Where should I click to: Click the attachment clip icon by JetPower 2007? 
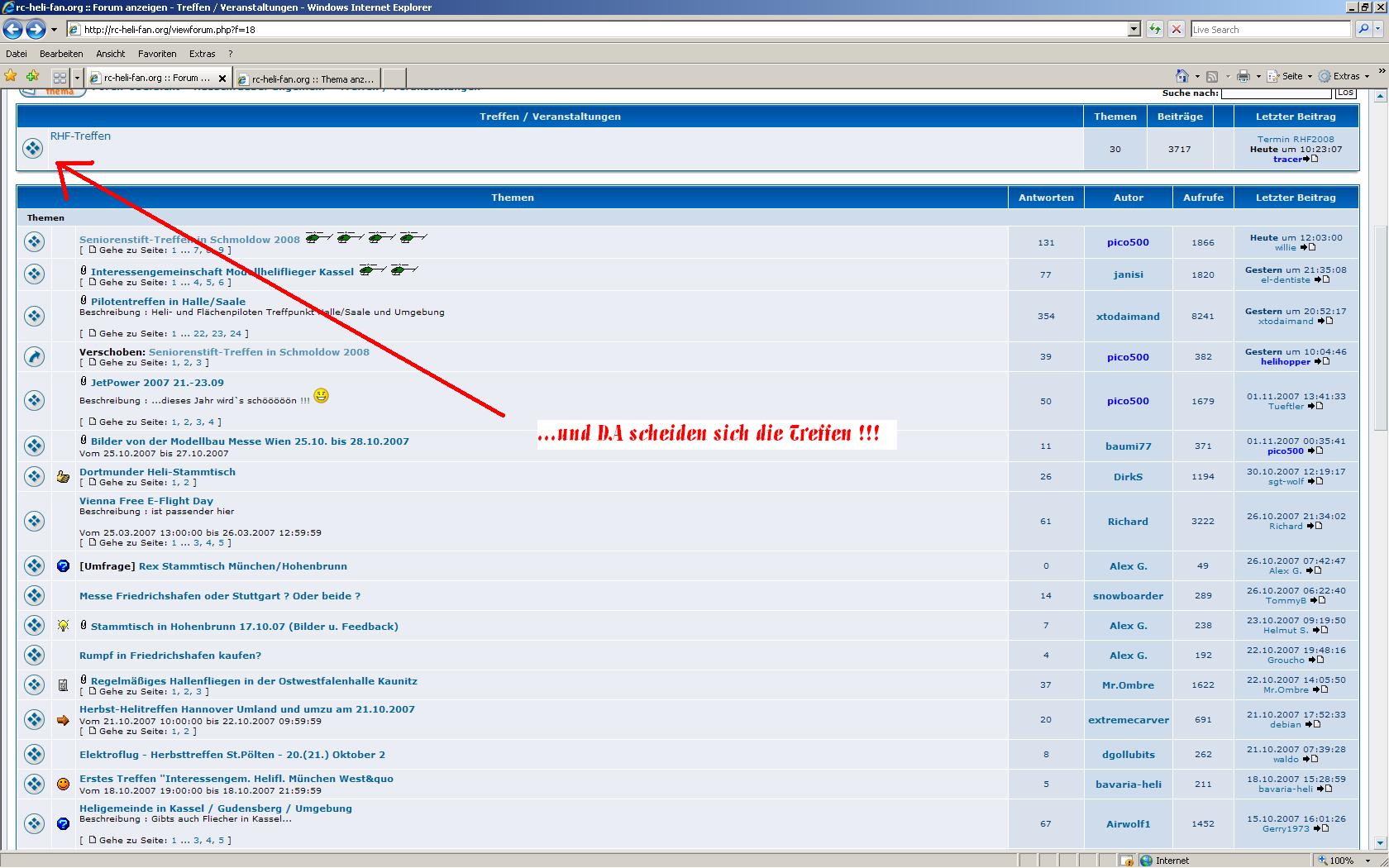(84, 382)
